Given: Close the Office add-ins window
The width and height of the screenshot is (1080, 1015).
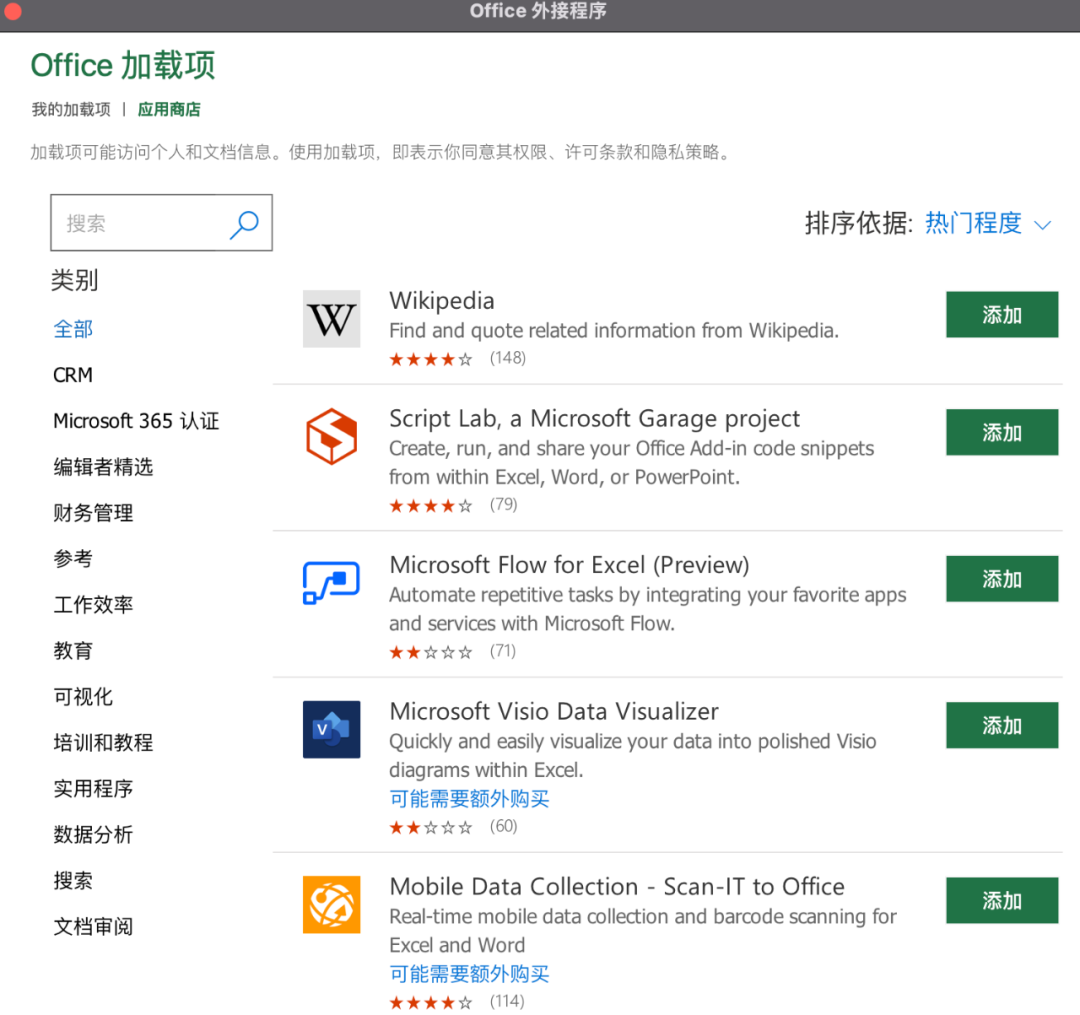Looking at the screenshot, I should click(12, 11).
